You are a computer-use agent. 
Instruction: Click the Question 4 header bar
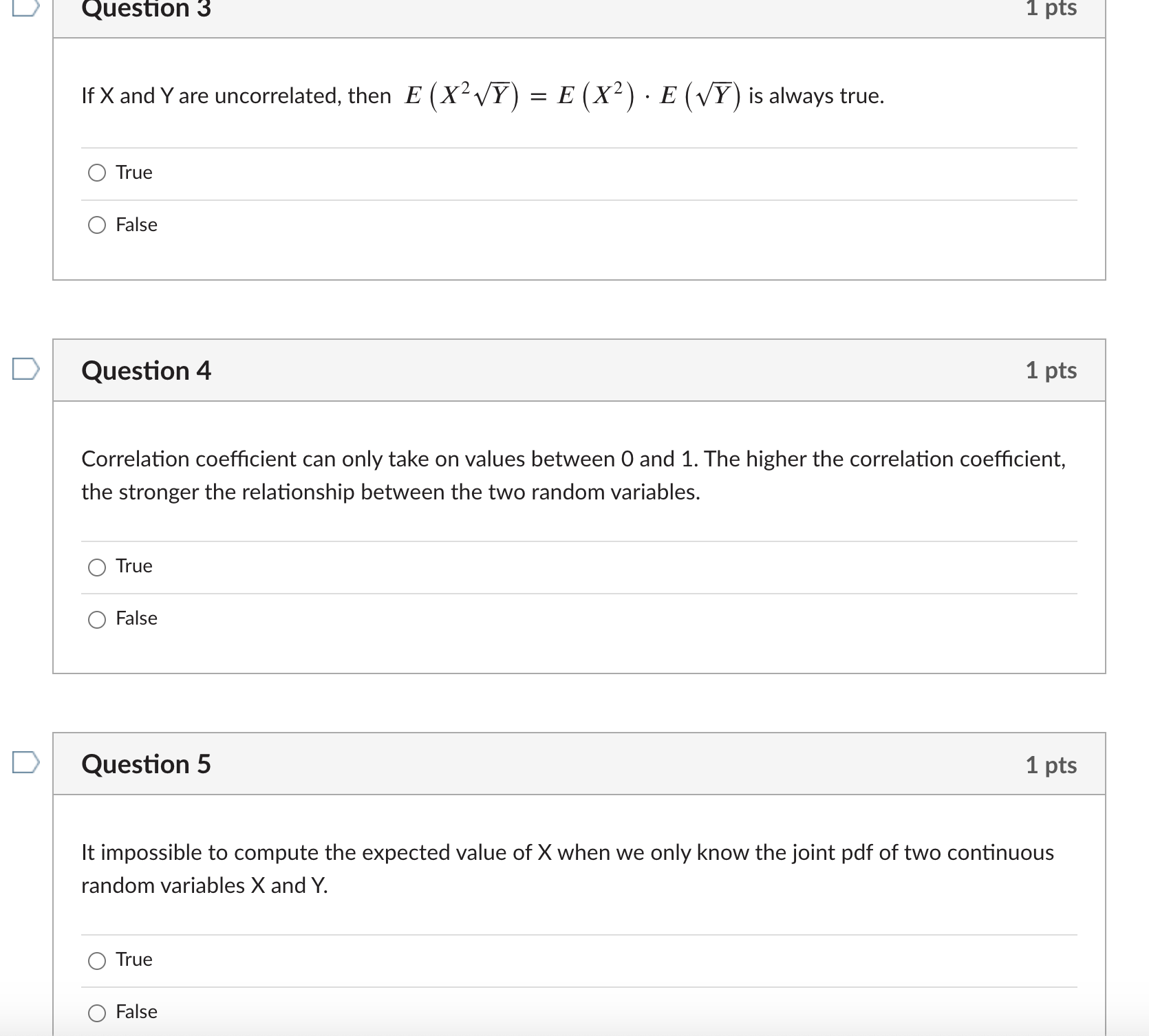pos(147,370)
